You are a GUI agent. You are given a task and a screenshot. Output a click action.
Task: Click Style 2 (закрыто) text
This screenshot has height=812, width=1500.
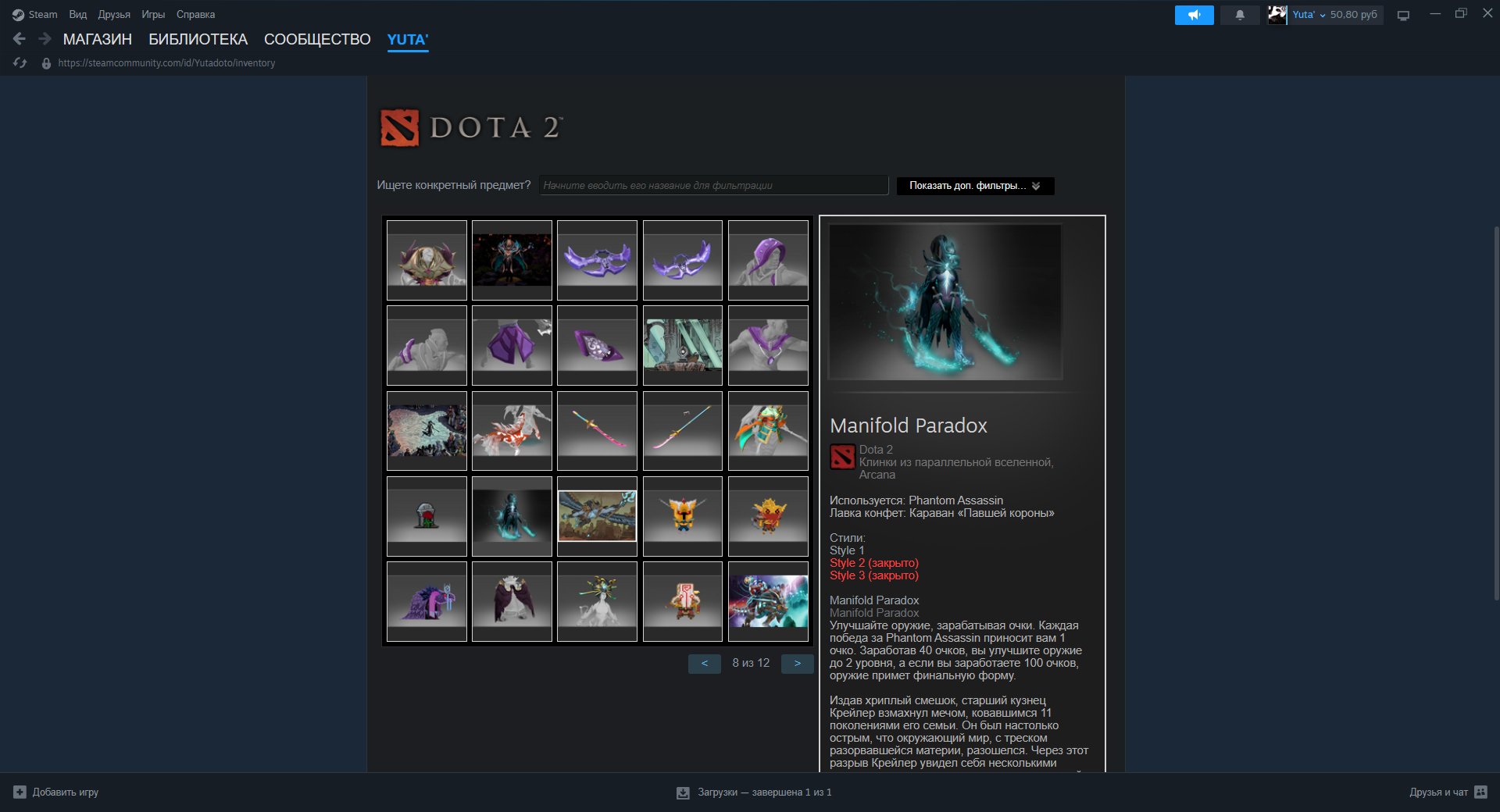point(874,563)
